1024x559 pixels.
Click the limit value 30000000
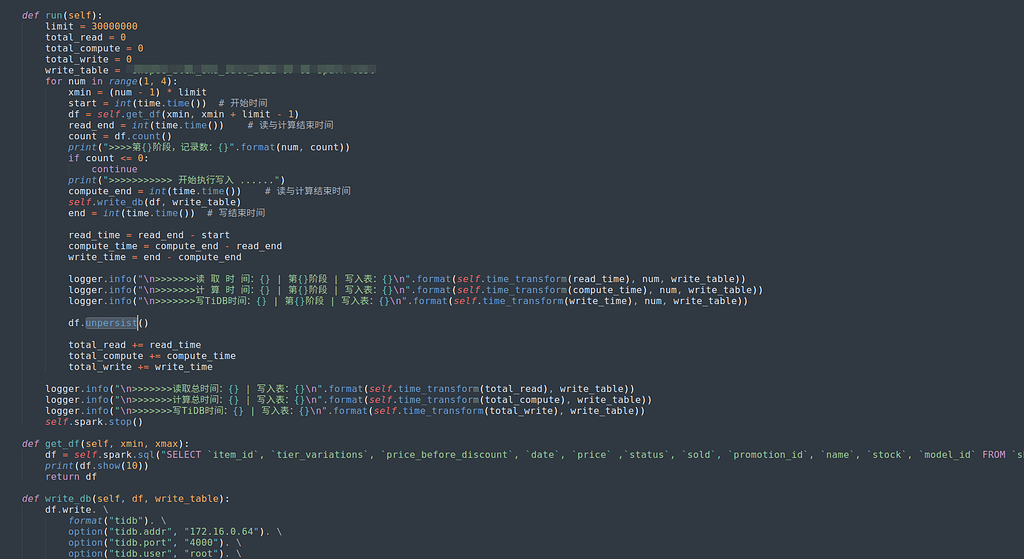point(110,26)
